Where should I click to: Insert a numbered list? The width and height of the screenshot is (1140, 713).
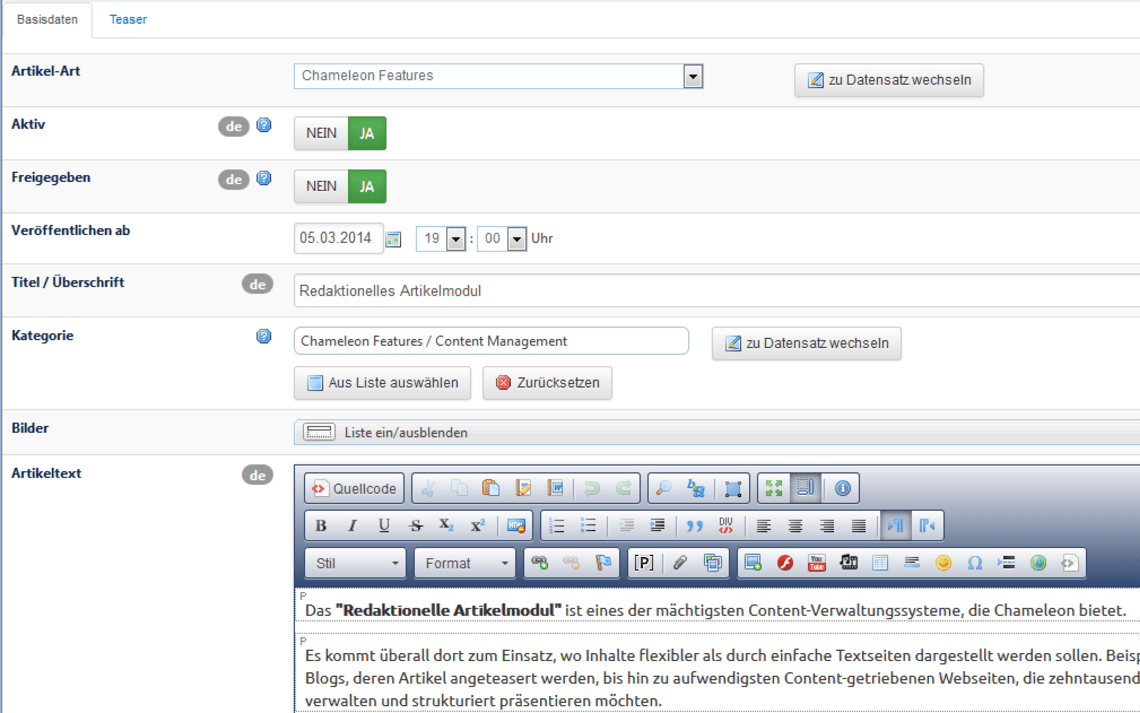[x=557, y=525]
